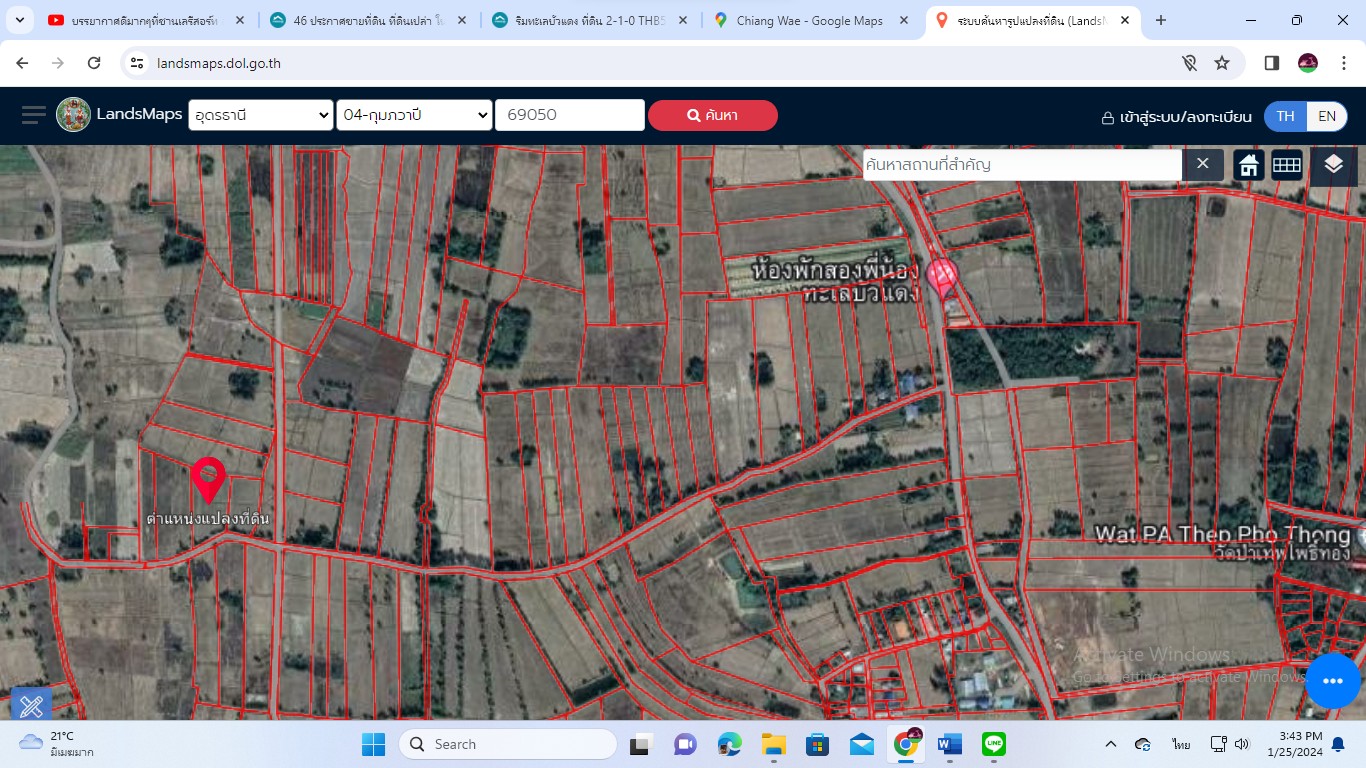Image resolution: width=1366 pixels, height=768 pixels.
Task: Open Microsoft Word from taskbar
Action: coord(949,744)
